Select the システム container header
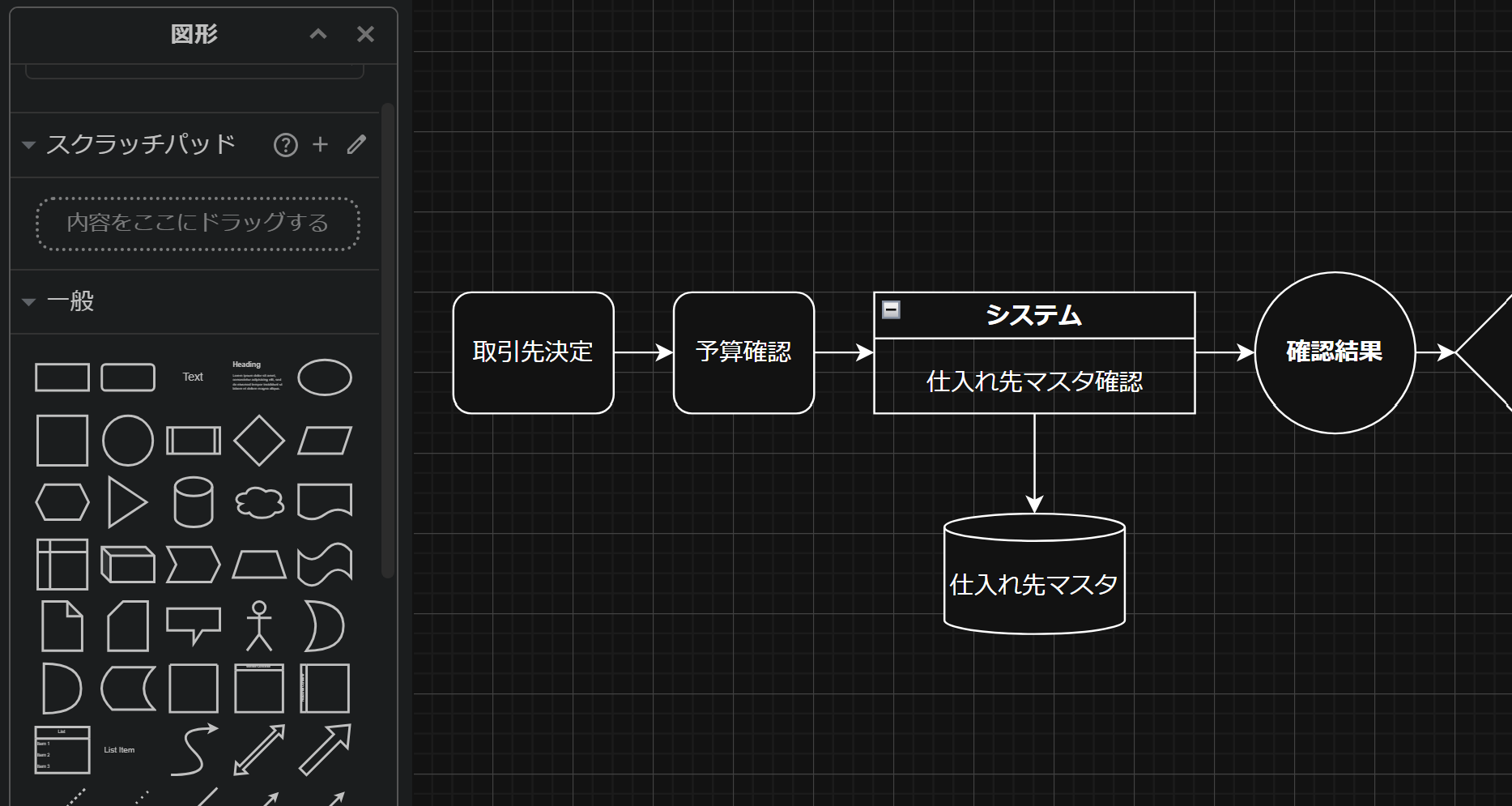Screen dimensions: 1512x806 [1034, 315]
